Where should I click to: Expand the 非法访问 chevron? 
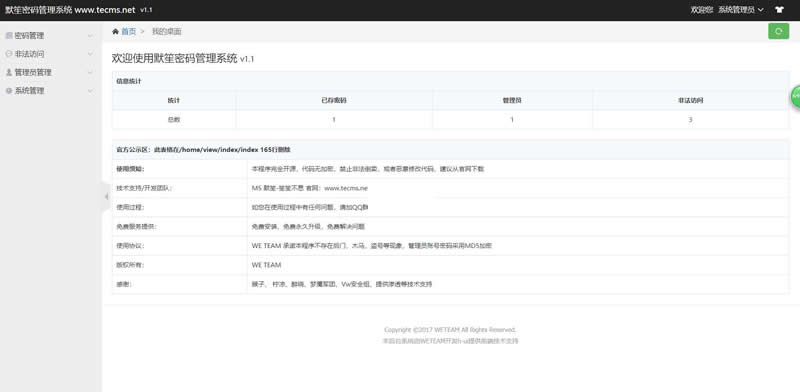tap(90, 55)
